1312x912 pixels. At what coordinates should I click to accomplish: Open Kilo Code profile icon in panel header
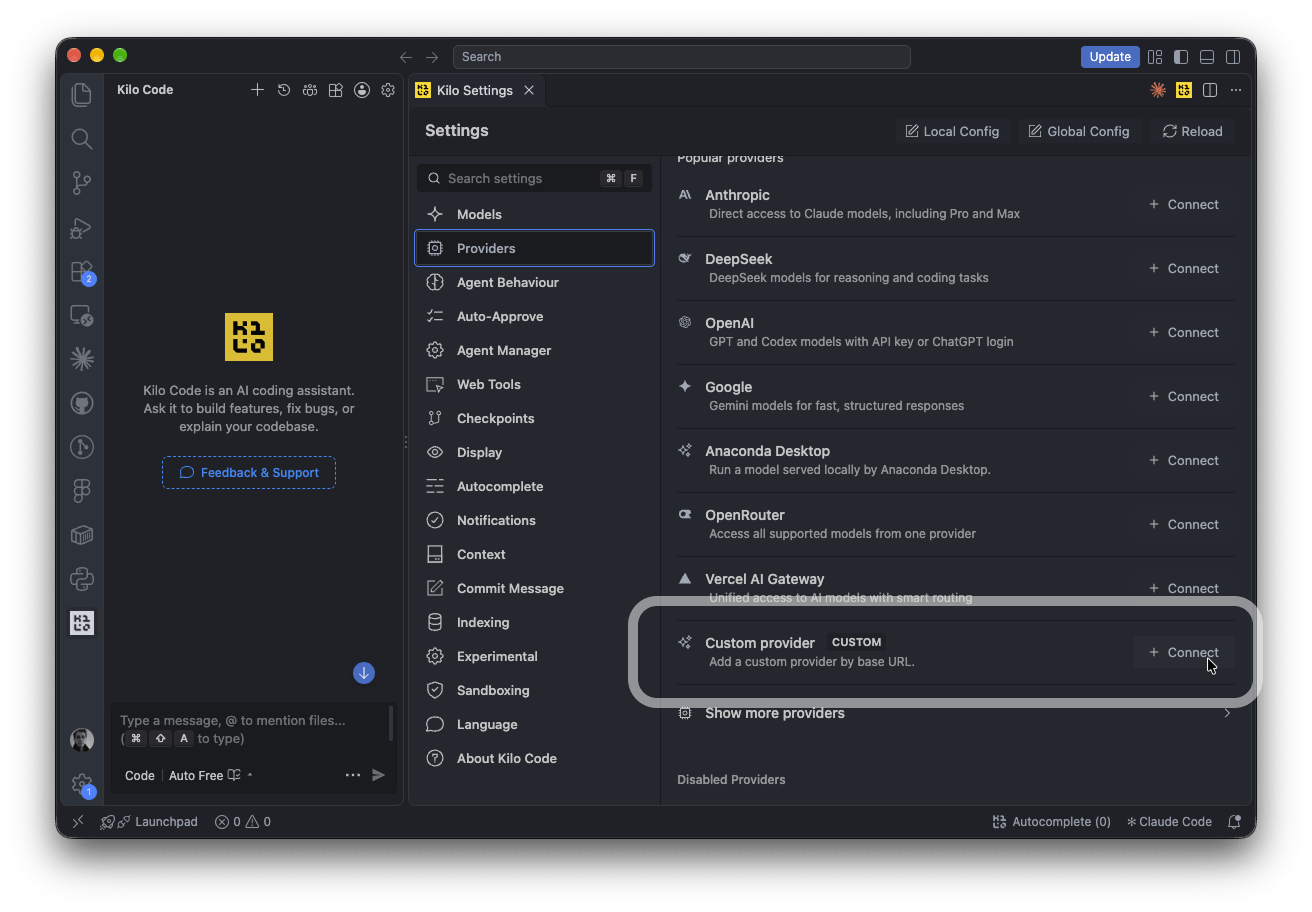[x=362, y=90]
